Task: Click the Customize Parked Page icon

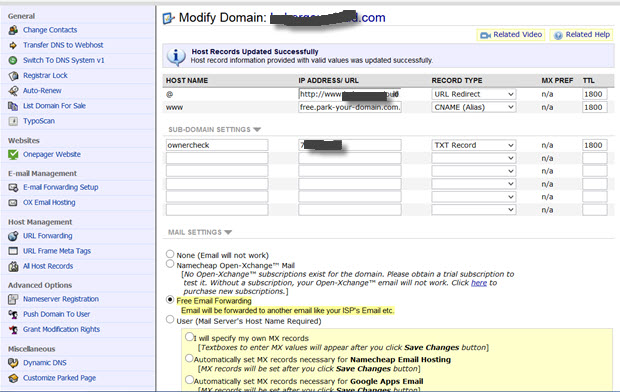Action: tap(13, 378)
